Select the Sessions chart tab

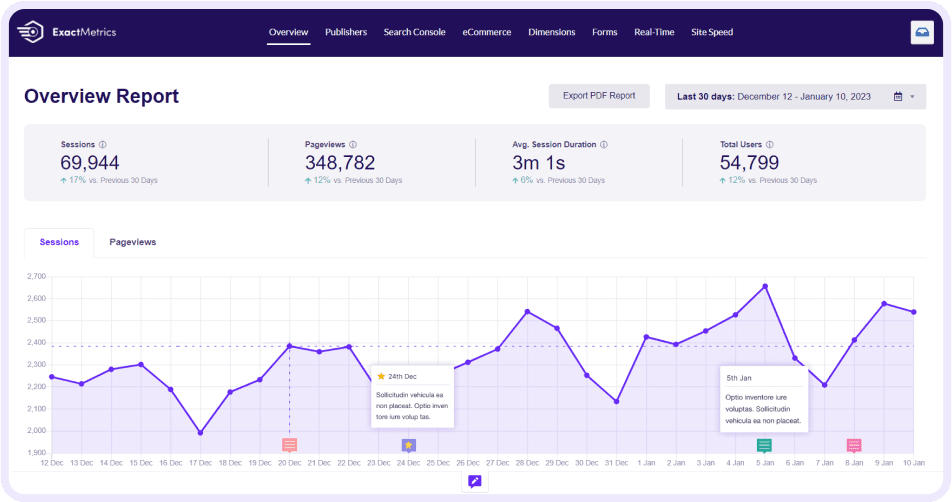point(59,242)
